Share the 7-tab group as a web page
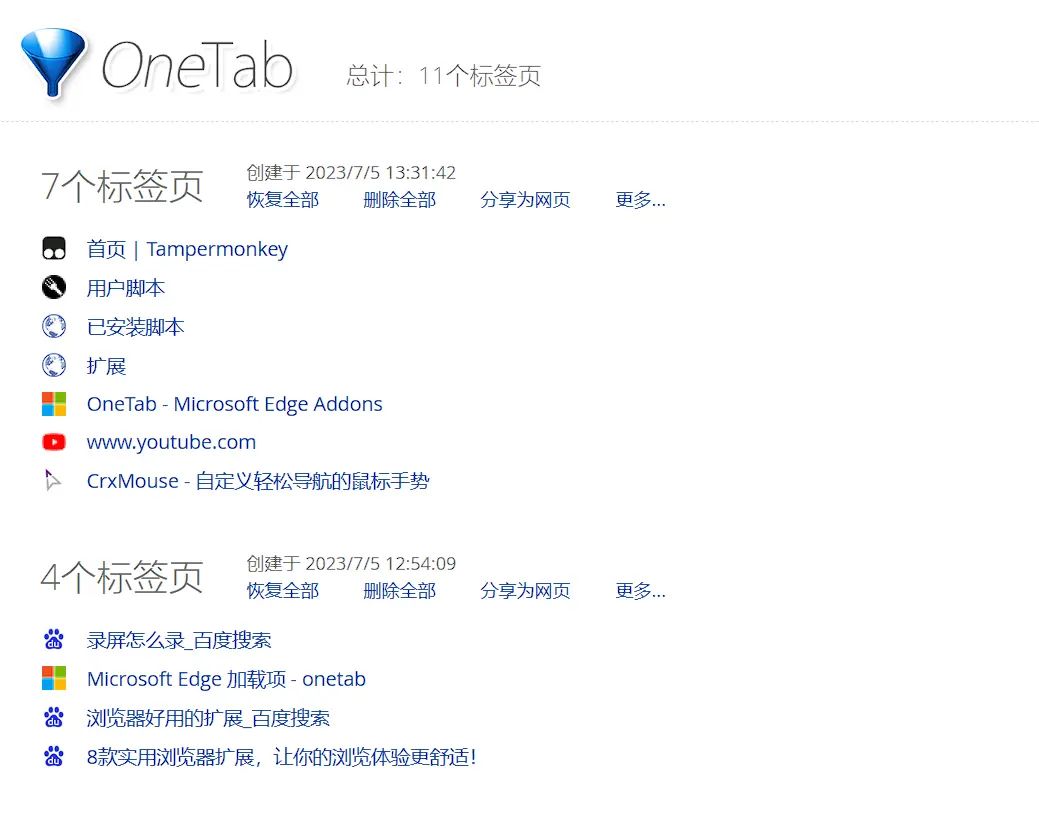 (x=525, y=200)
